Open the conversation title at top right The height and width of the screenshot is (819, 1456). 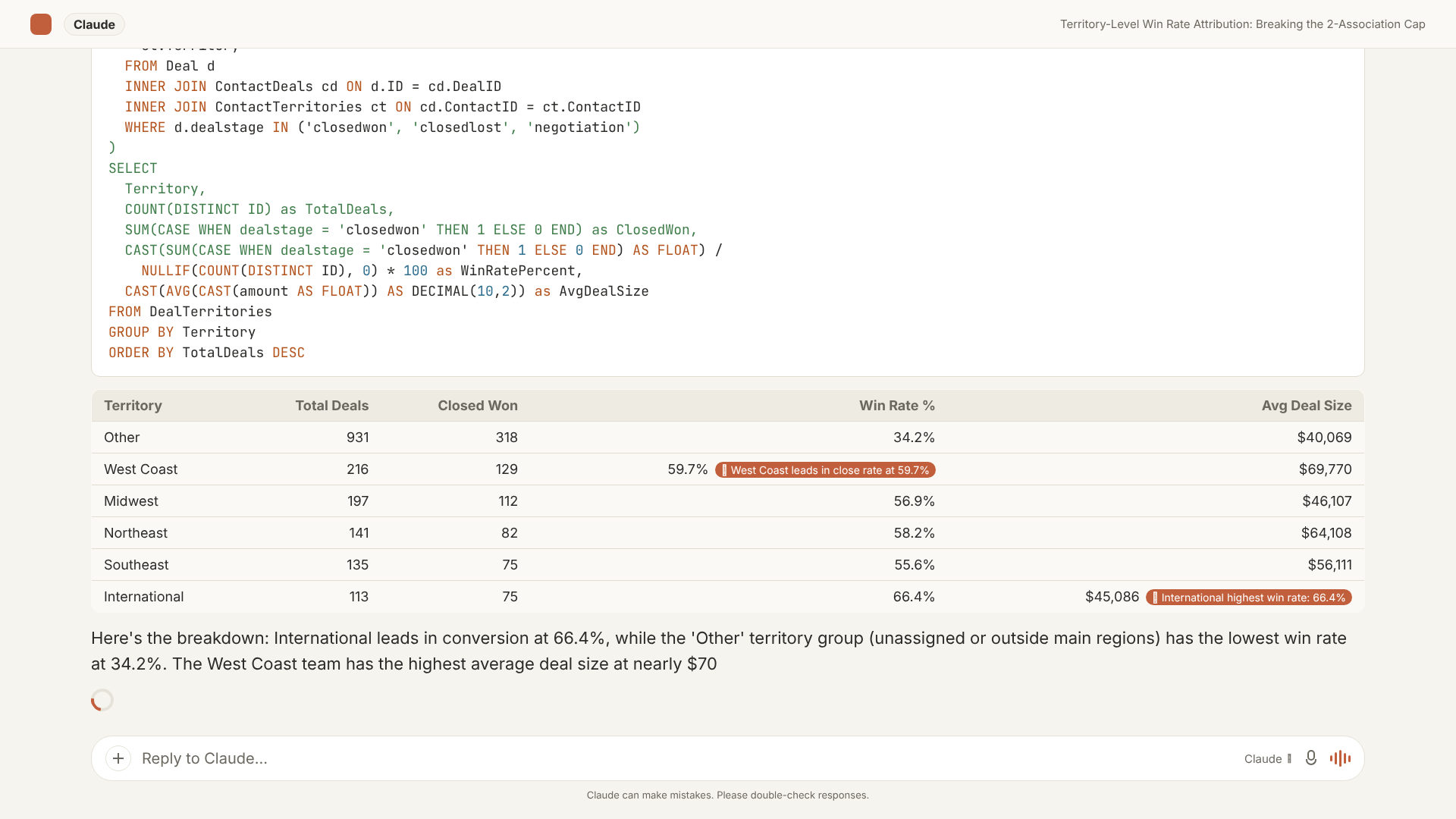[x=1242, y=24]
